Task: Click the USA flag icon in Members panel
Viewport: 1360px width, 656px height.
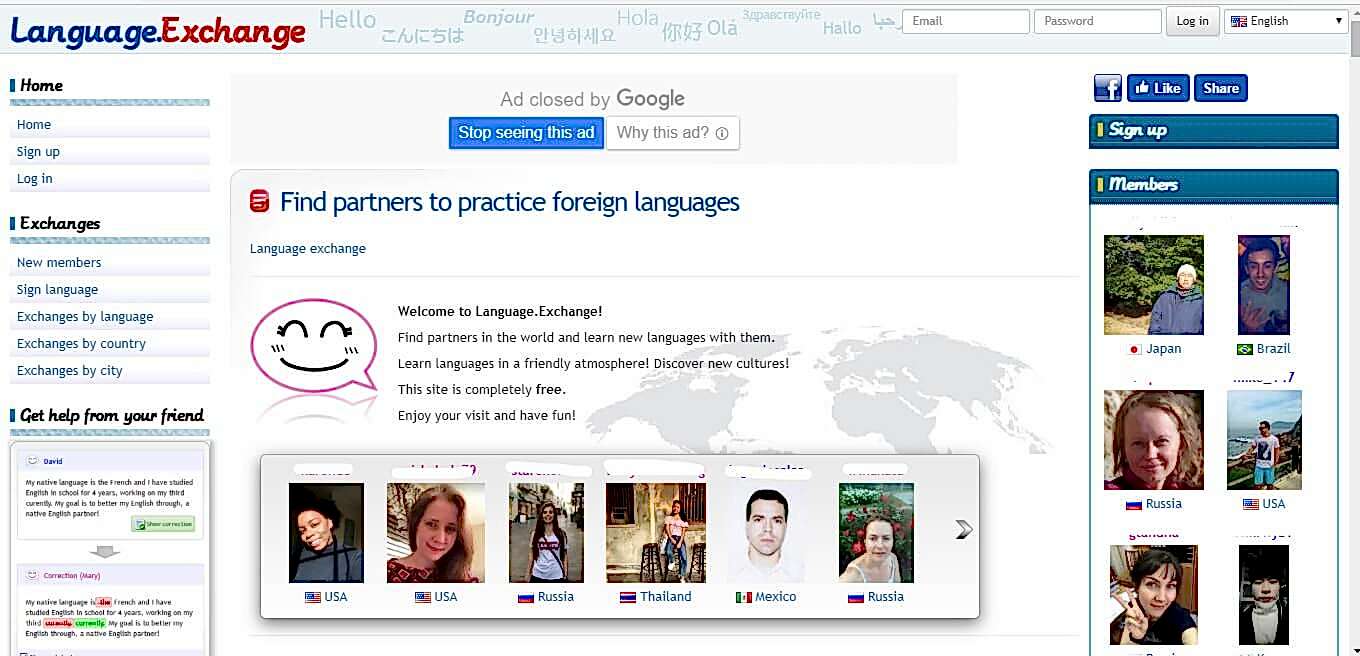Action: coord(1251,505)
